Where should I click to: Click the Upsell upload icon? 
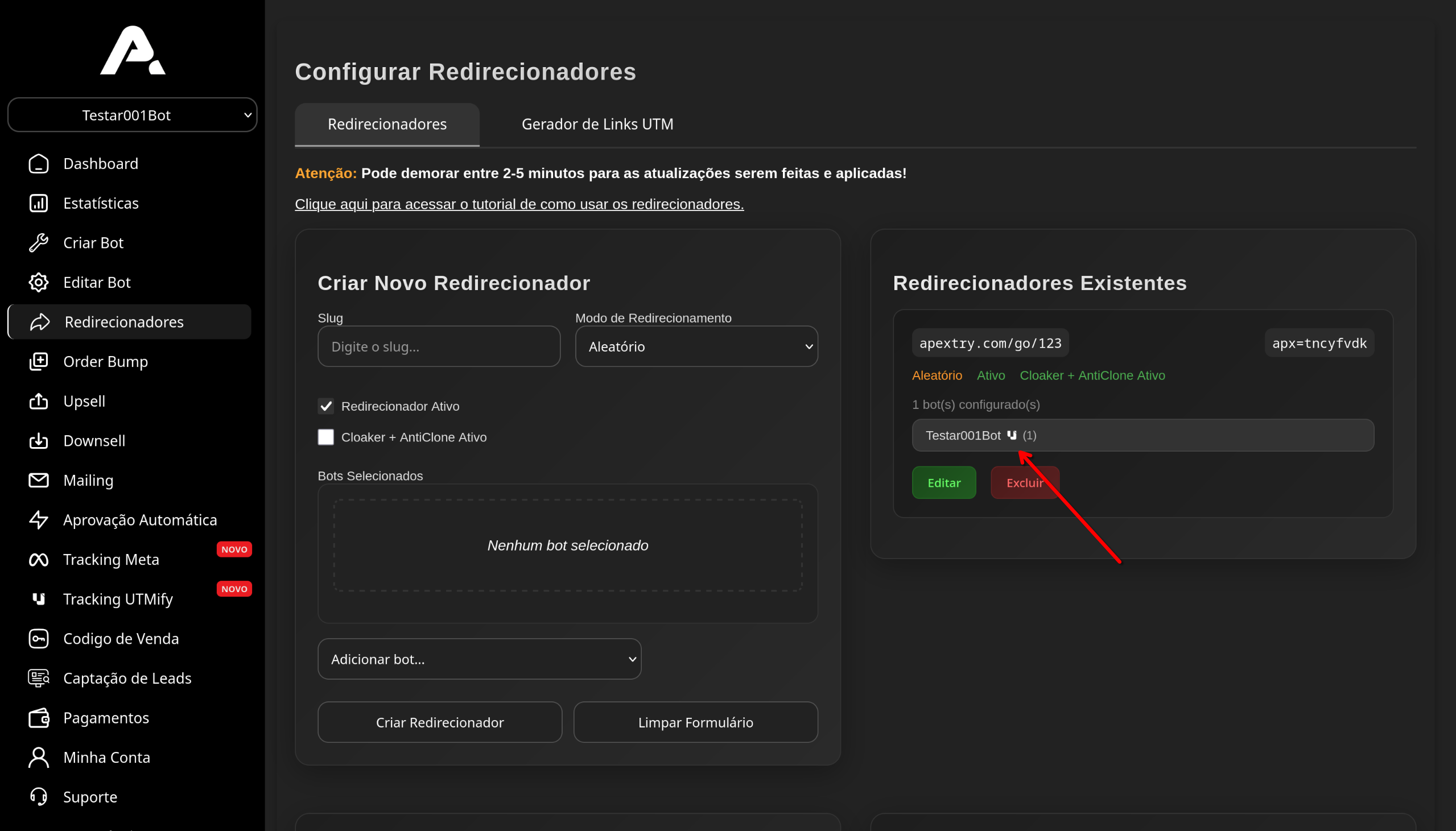click(39, 401)
